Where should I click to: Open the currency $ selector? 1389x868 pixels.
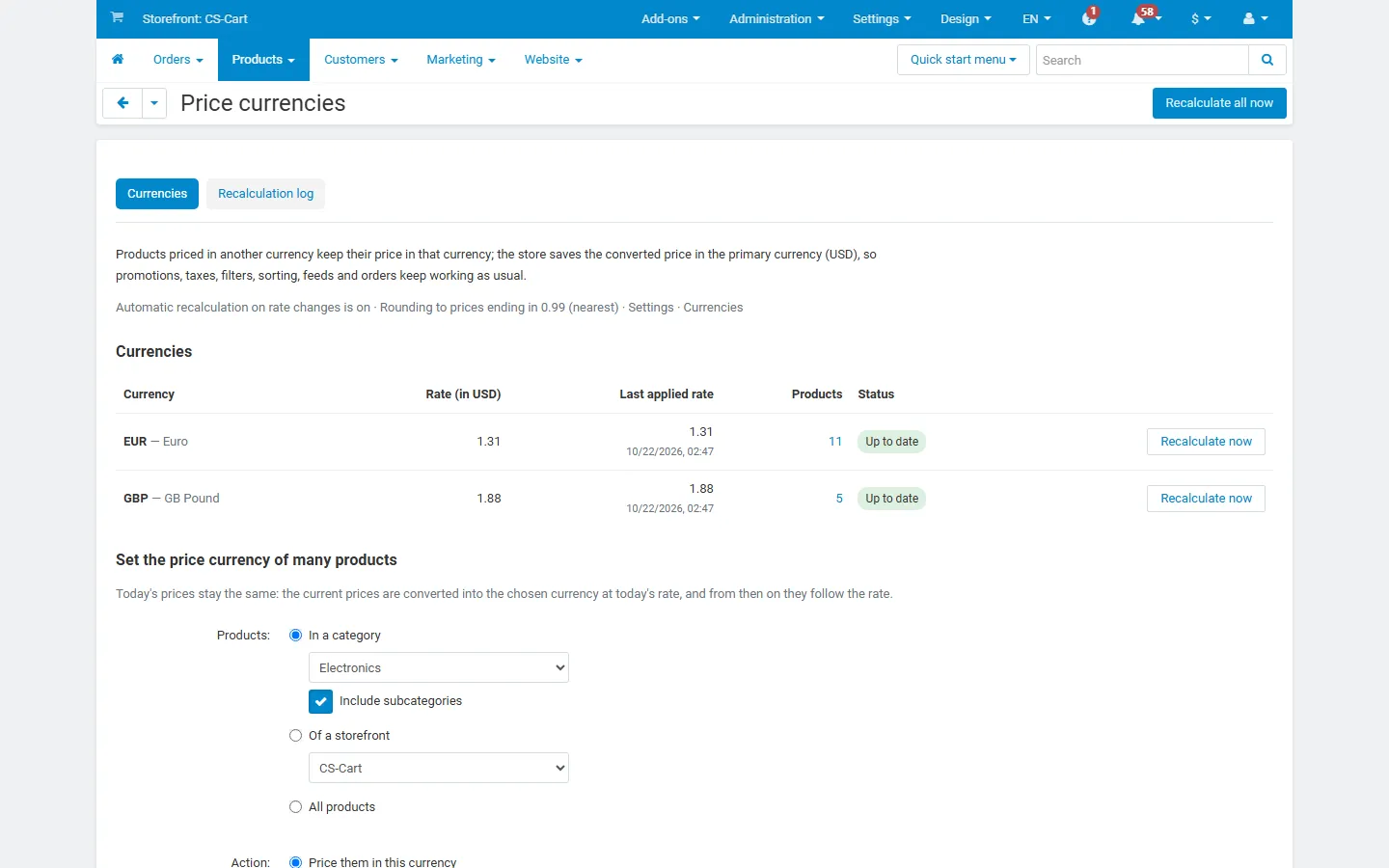pos(1201,18)
